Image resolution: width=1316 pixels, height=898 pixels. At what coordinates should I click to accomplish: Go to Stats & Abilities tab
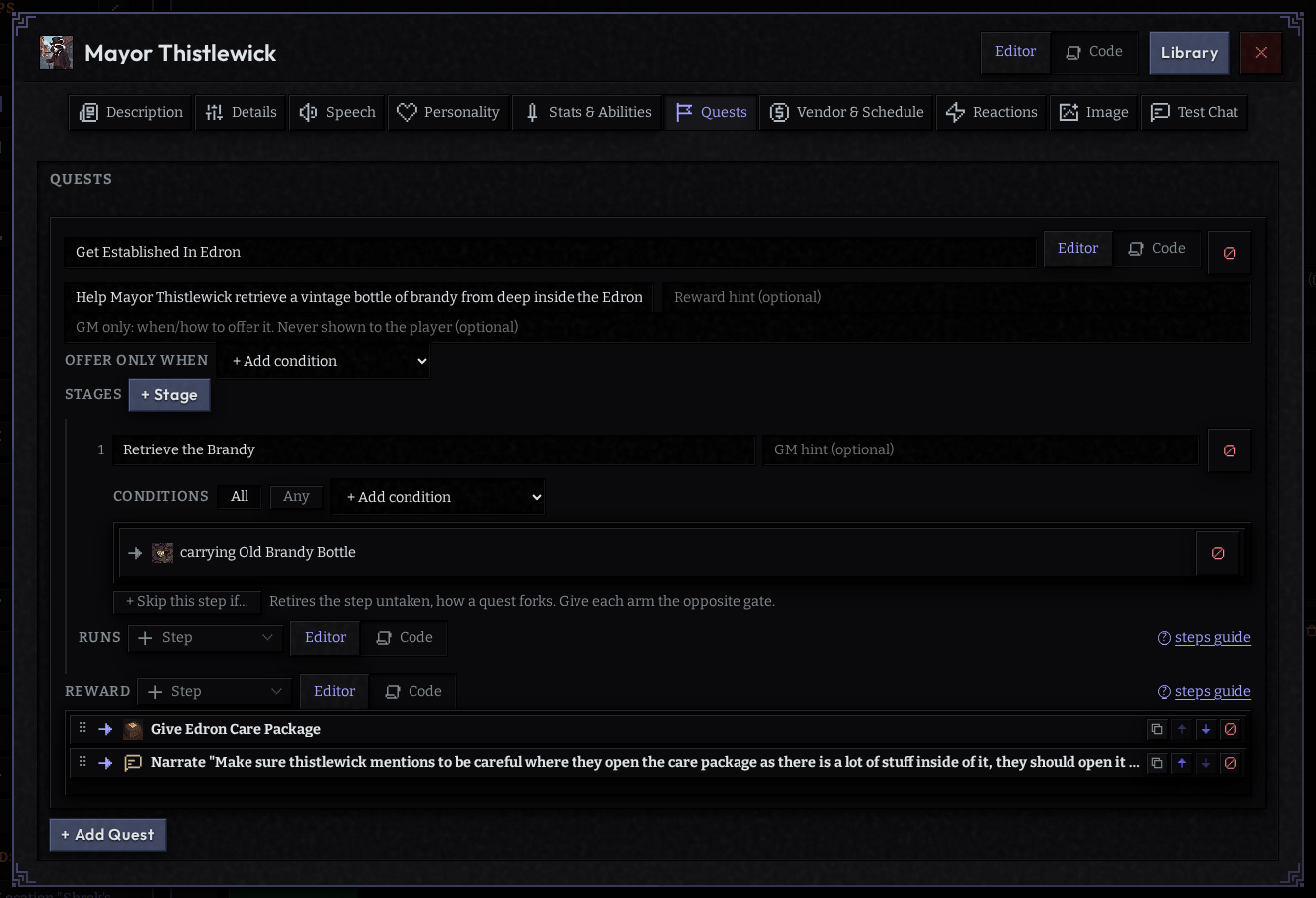pos(587,112)
